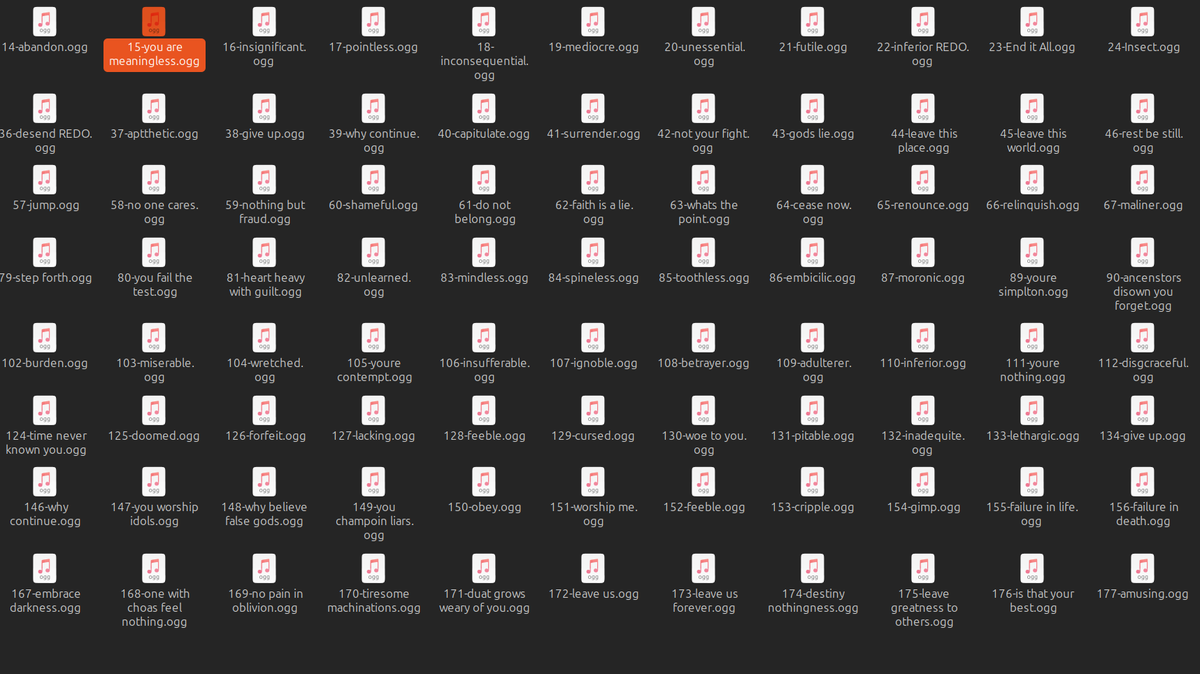The width and height of the screenshot is (1200, 674).
Task: Click 37-aptthetic.ogg file icon
Action: (154, 107)
